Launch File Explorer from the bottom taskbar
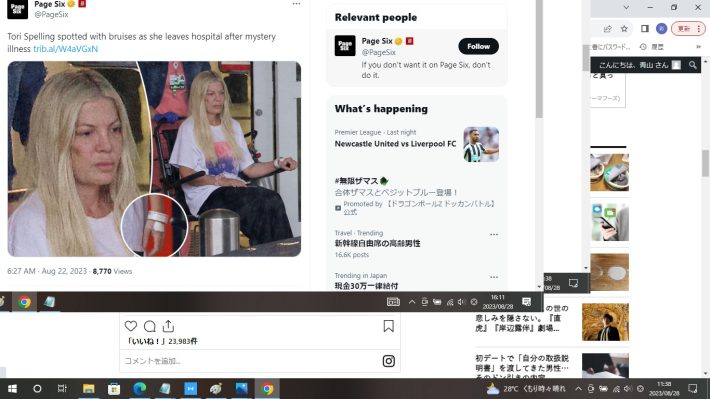Viewport: 710px width, 399px height. pos(88,389)
